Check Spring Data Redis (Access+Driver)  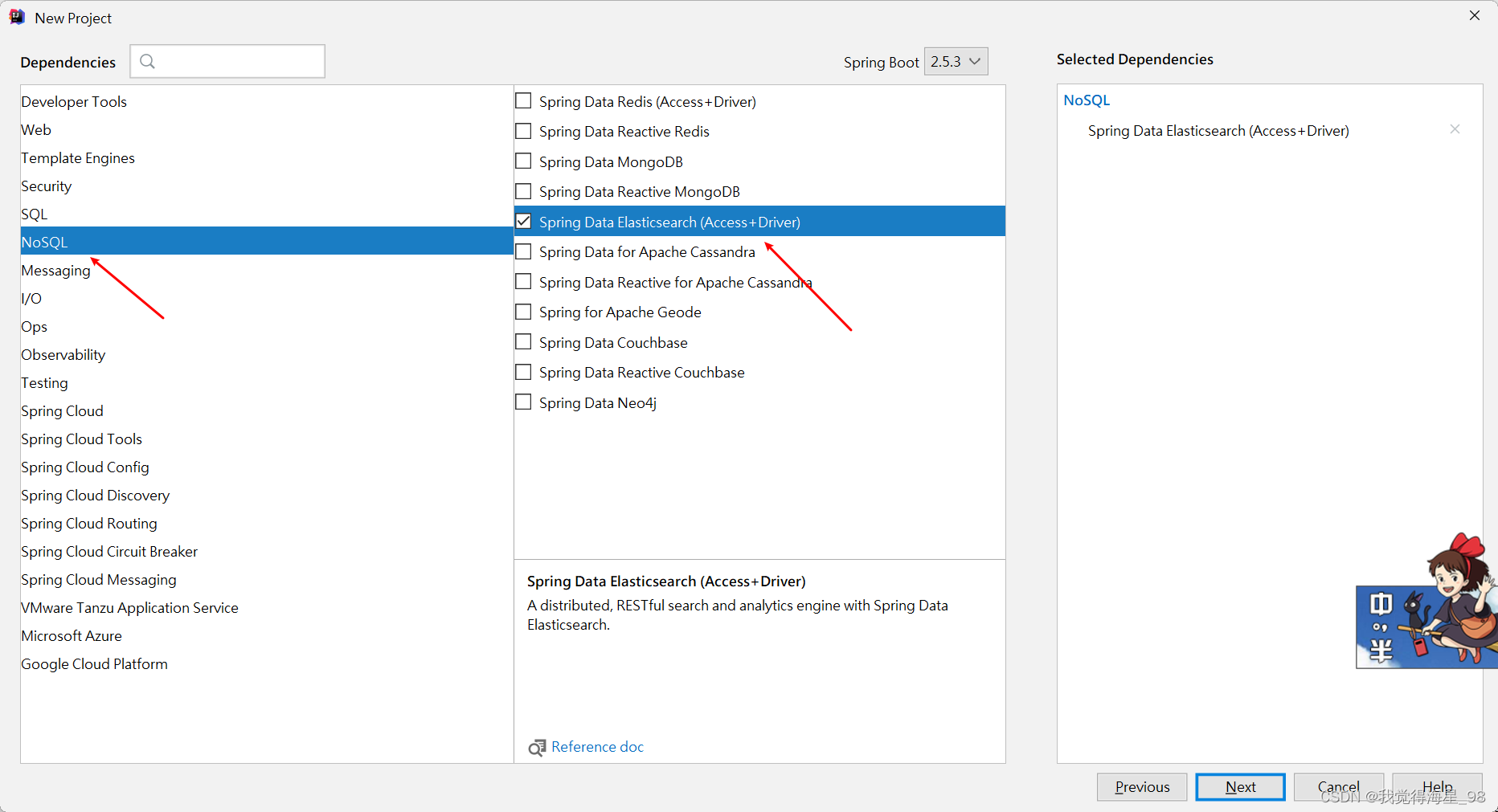click(x=523, y=101)
